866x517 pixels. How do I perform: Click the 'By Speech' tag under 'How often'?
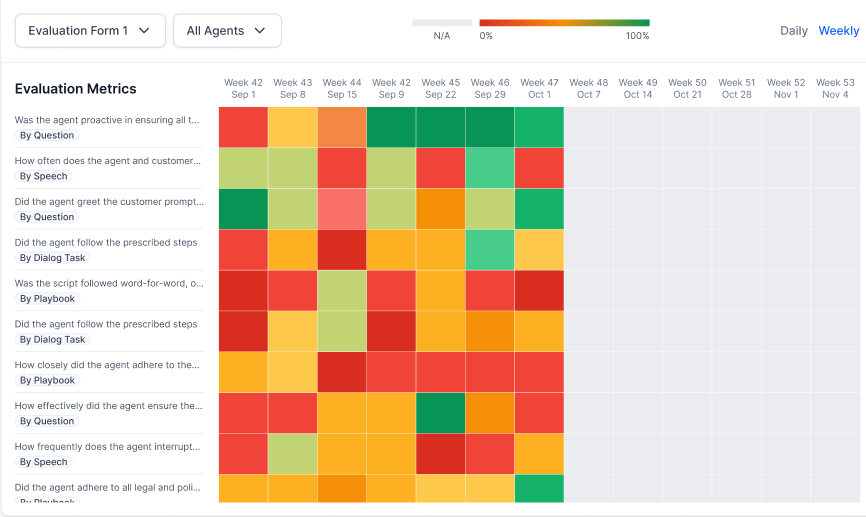pyautogui.click(x=44, y=176)
